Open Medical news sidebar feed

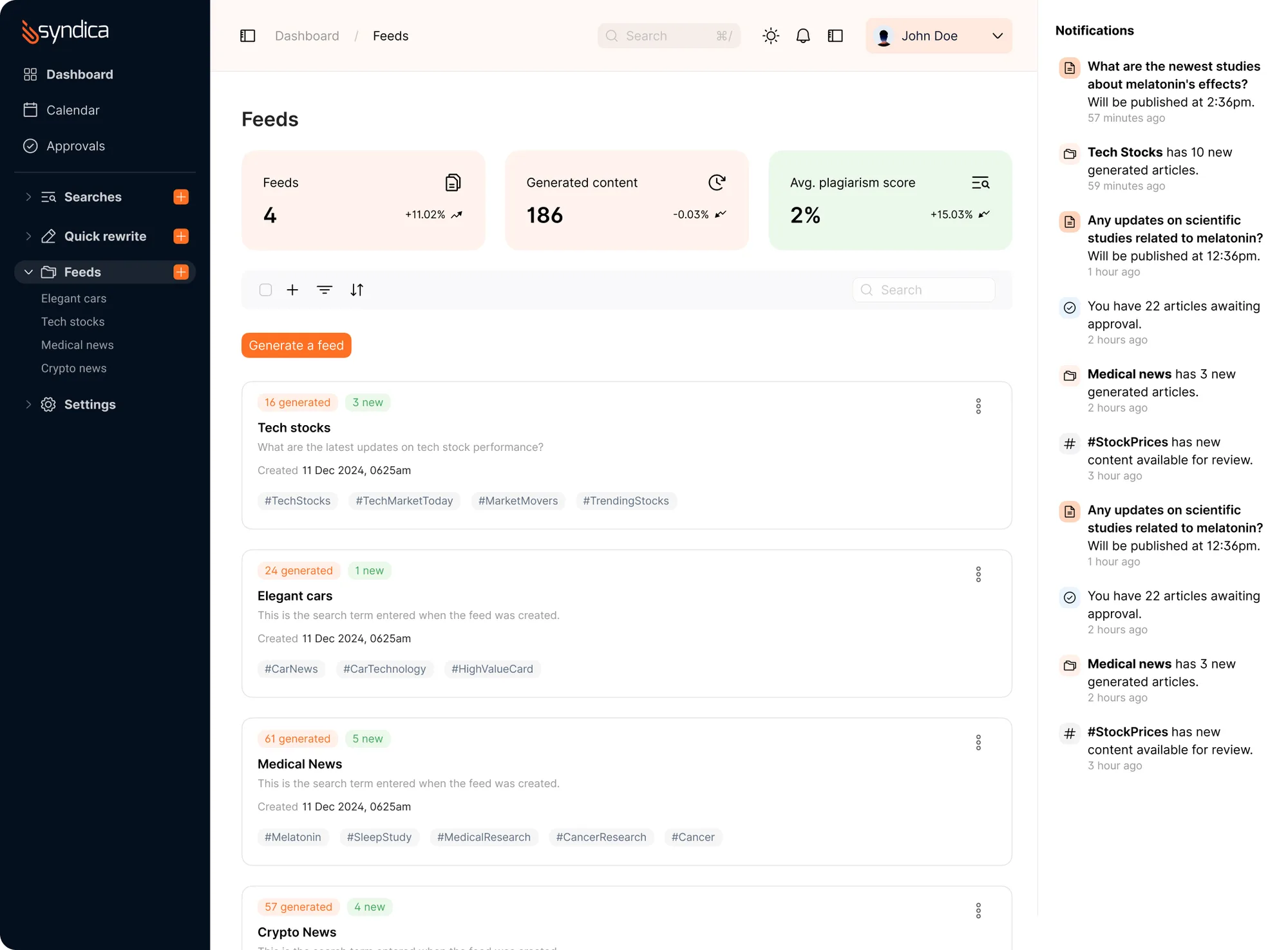77,345
